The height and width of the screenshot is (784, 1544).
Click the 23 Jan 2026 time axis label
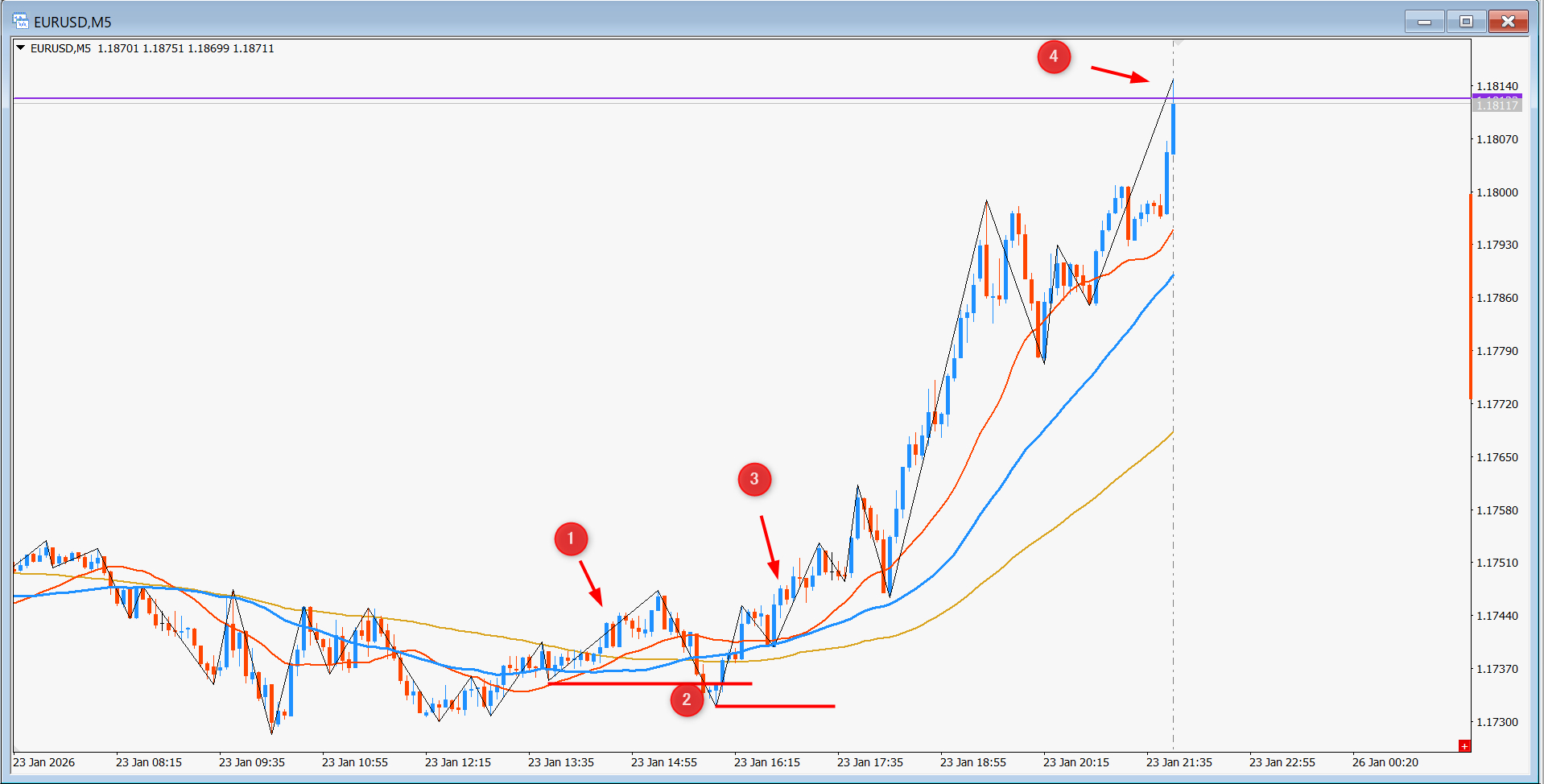click(x=43, y=761)
